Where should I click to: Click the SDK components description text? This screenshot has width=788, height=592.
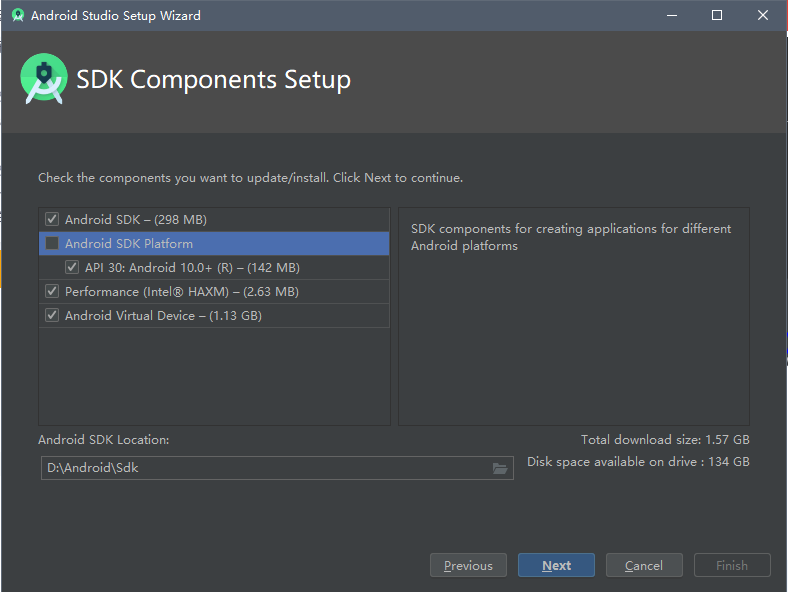click(x=570, y=237)
